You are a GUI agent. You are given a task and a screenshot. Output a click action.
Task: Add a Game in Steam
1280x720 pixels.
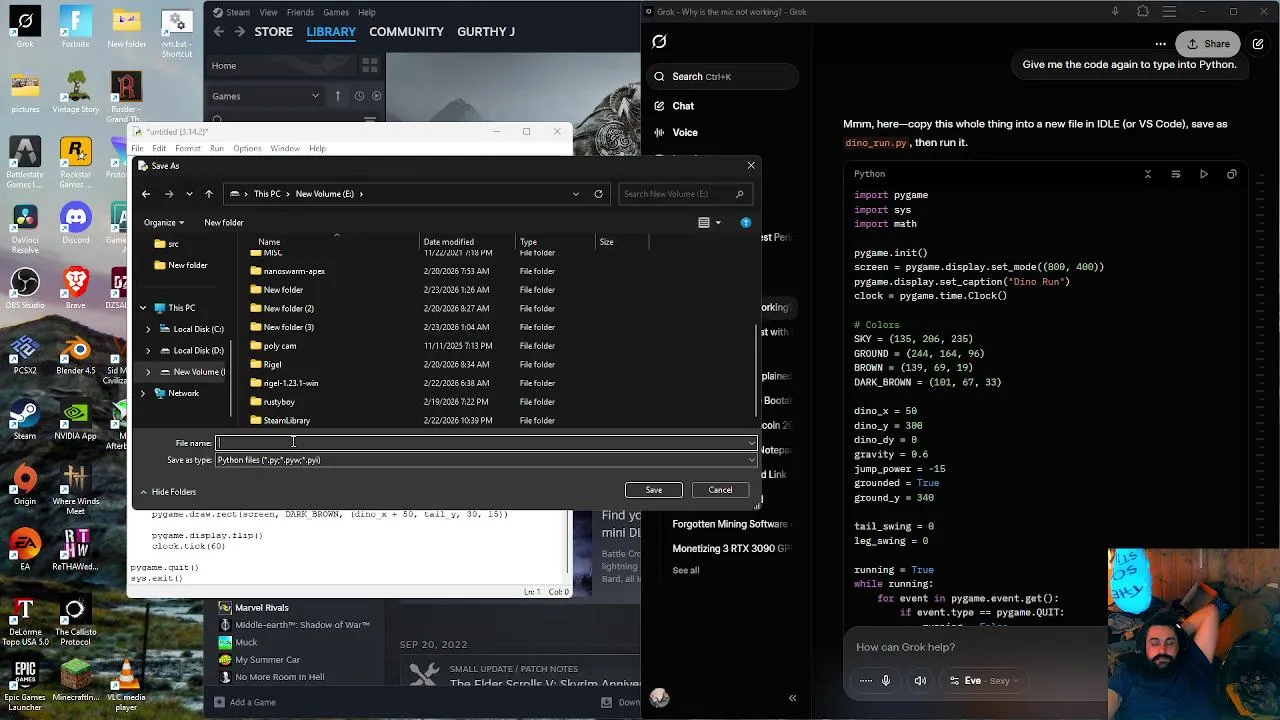click(245, 702)
